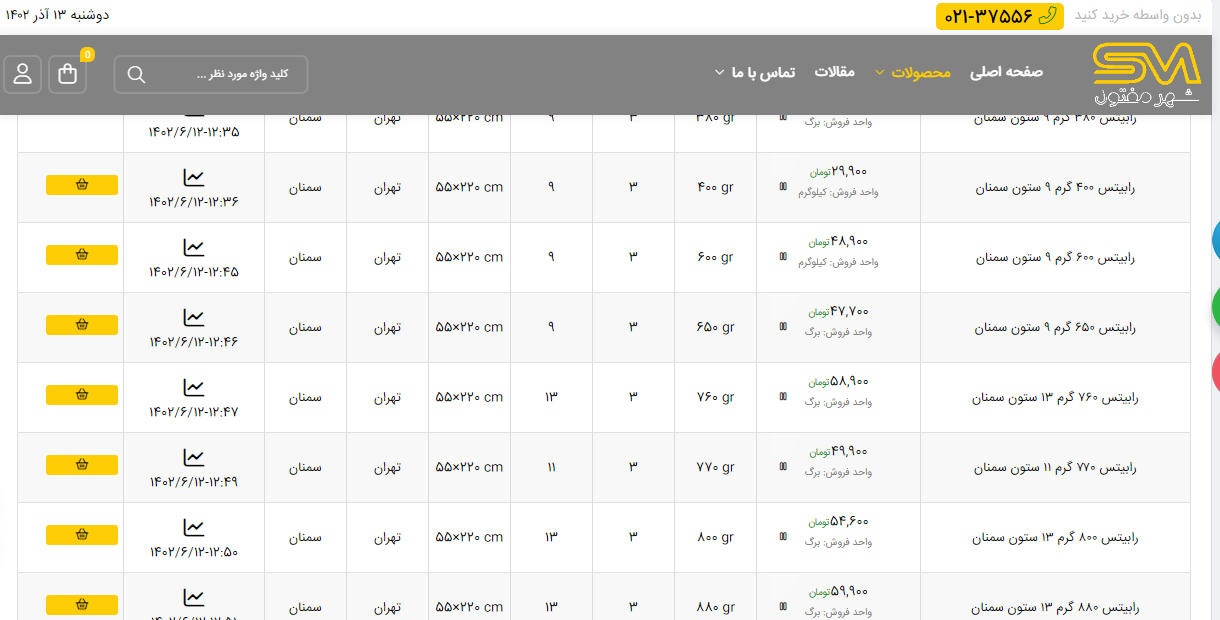Add رابیتس ۷۷۰ گرم ۱۱ ستون to cart
The height and width of the screenshot is (620, 1220).
coord(82,465)
